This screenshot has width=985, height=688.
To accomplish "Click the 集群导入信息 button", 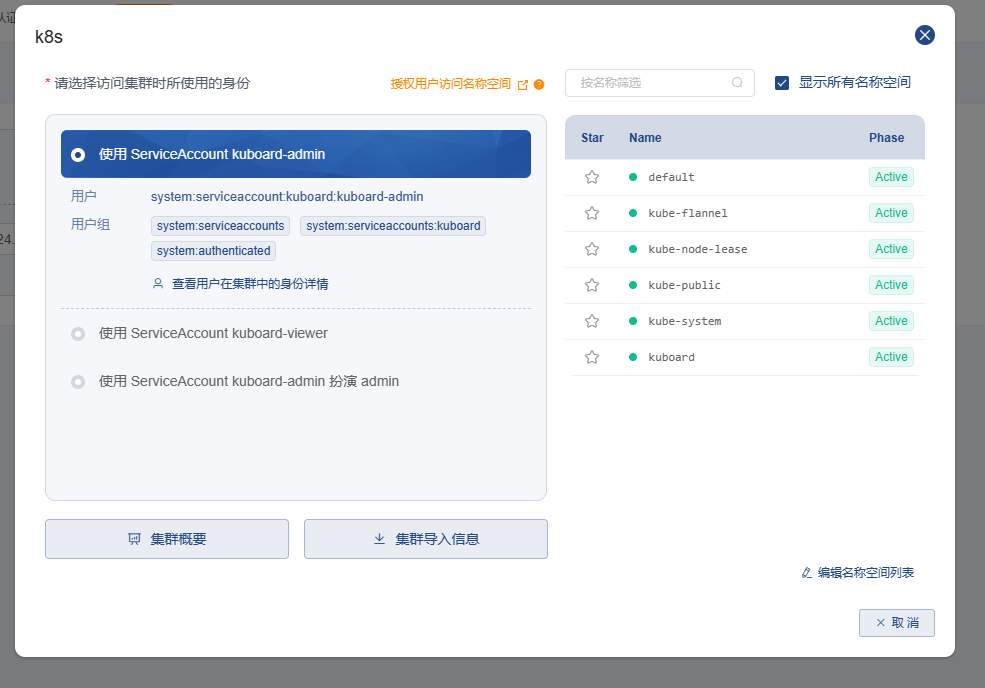I will [426, 539].
